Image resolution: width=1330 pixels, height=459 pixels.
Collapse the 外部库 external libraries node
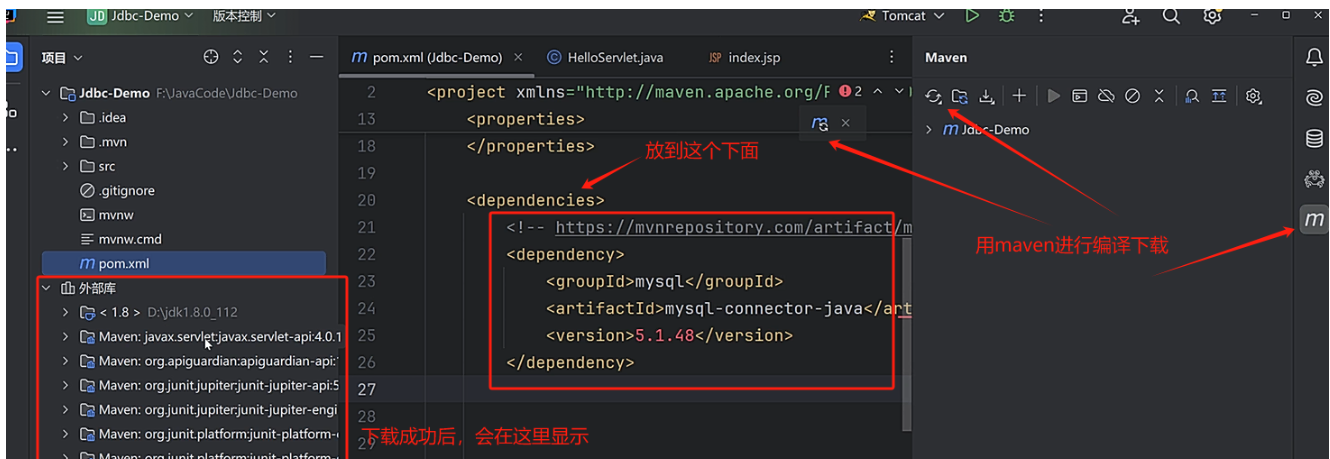[46, 288]
